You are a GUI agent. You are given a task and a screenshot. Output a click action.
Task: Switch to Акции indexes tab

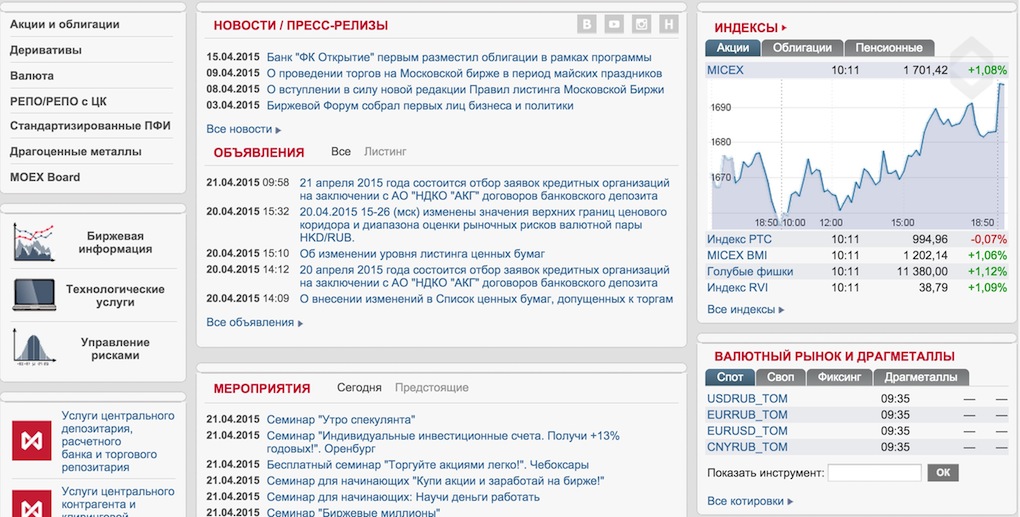point(733,47)
